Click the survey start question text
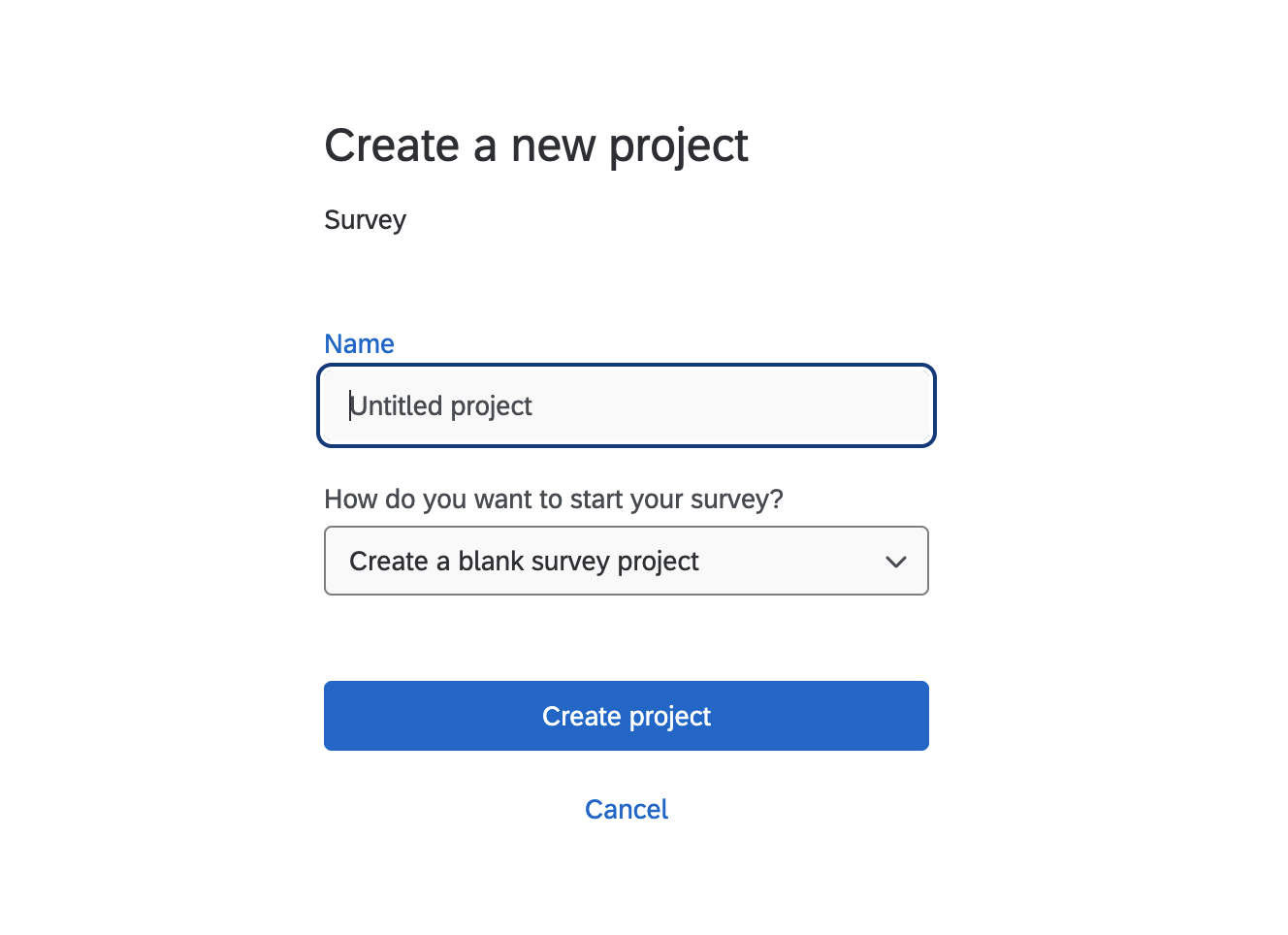 553,500
